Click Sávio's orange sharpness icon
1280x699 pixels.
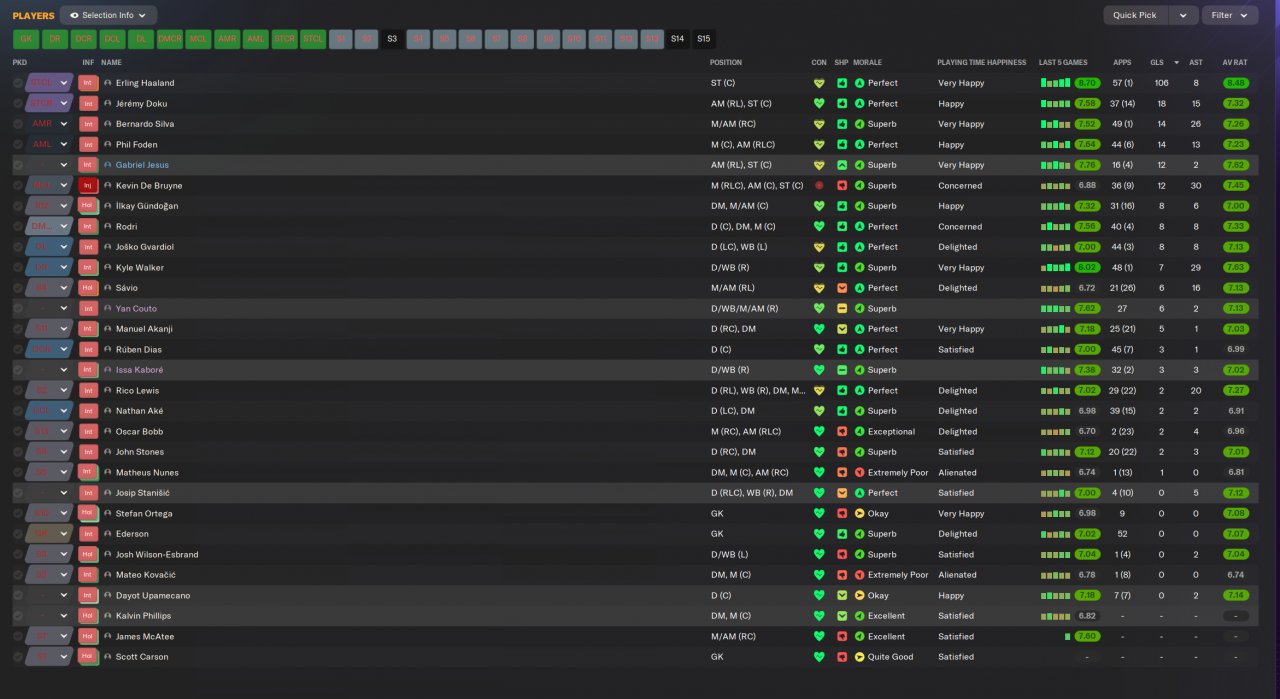point(842,288)
